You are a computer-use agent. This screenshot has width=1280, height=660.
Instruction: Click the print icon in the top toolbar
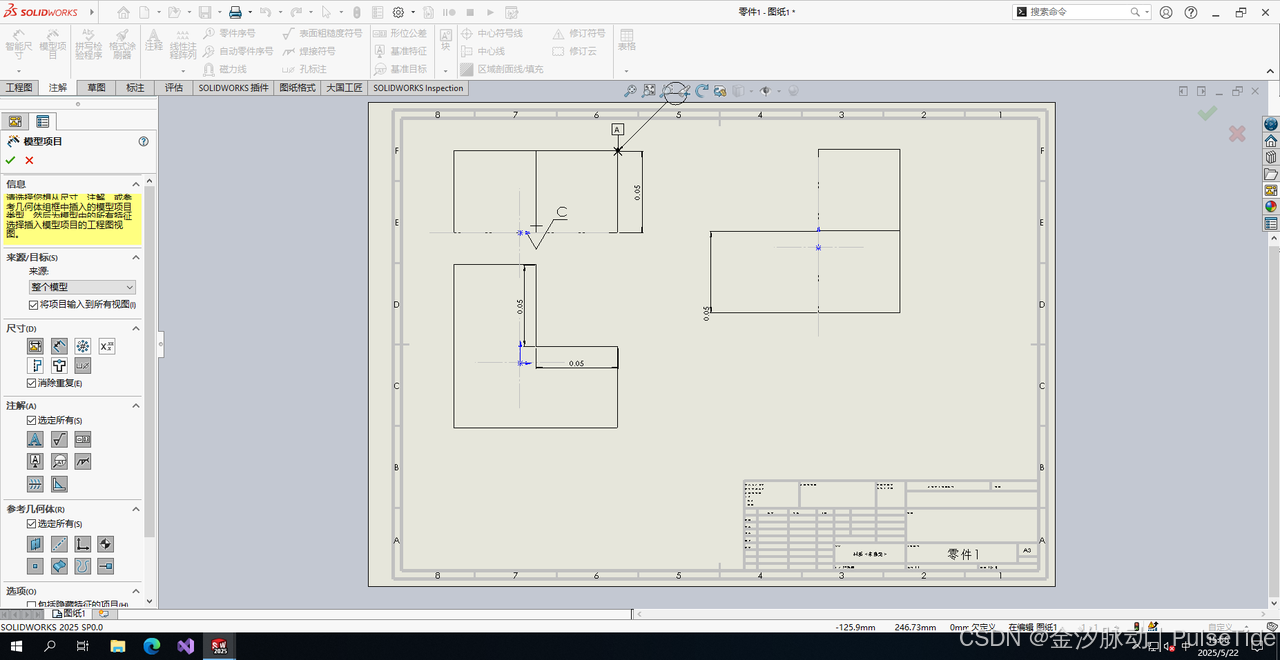click(x=235, y=12)
